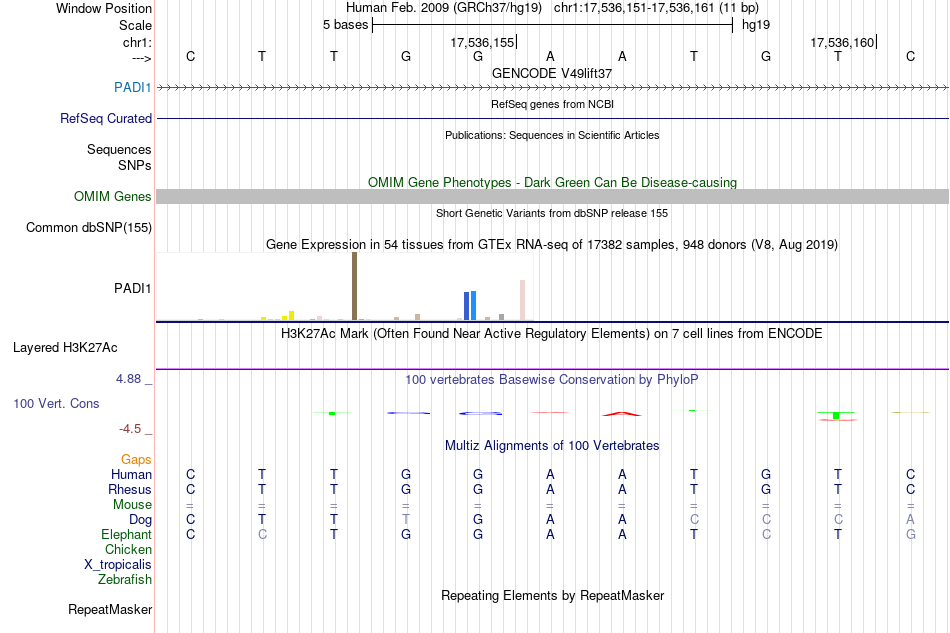Click the 4.88 PhyloP maximum value

click(128, 379)
